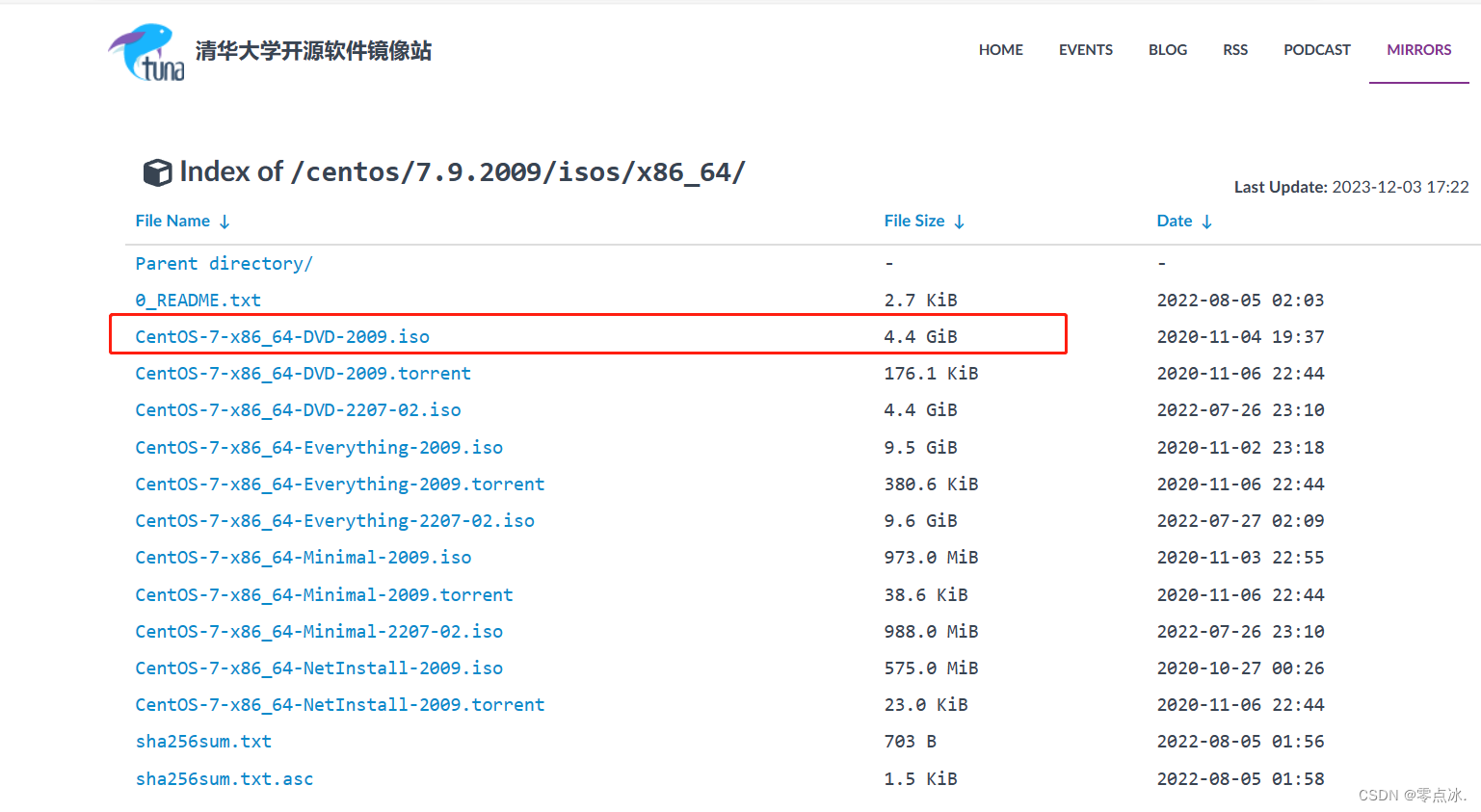Click the 575.0 MiB size cell
Screen dimensions: 1481x812
[x=931, y=668]
